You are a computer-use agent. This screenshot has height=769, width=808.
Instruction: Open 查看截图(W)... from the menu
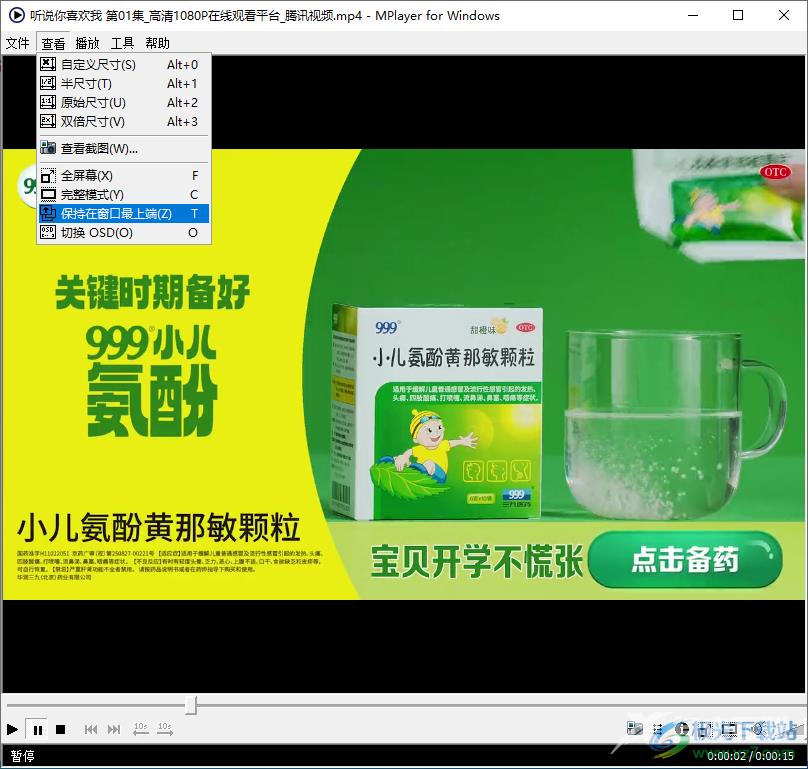click(124, 148)
